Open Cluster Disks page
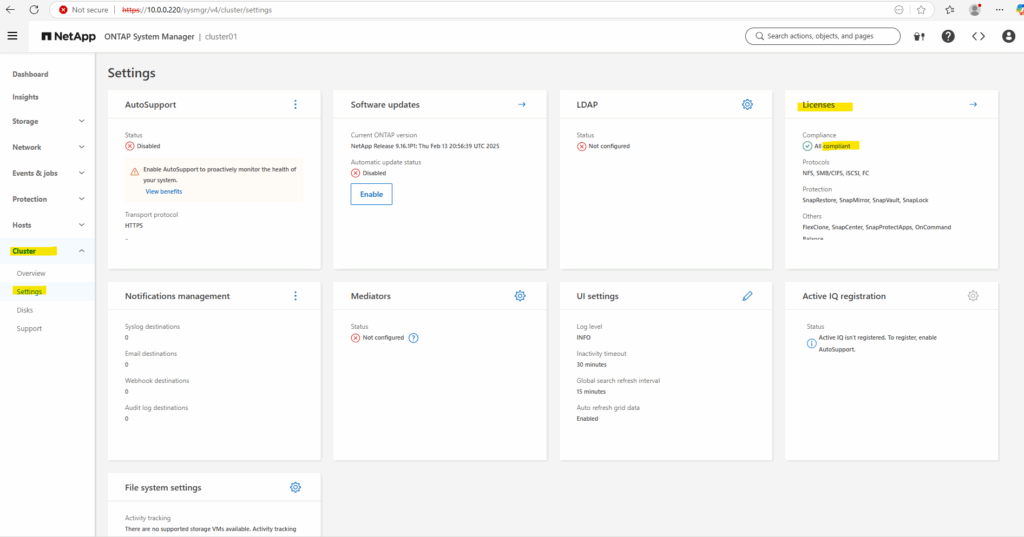 point(25,310)
